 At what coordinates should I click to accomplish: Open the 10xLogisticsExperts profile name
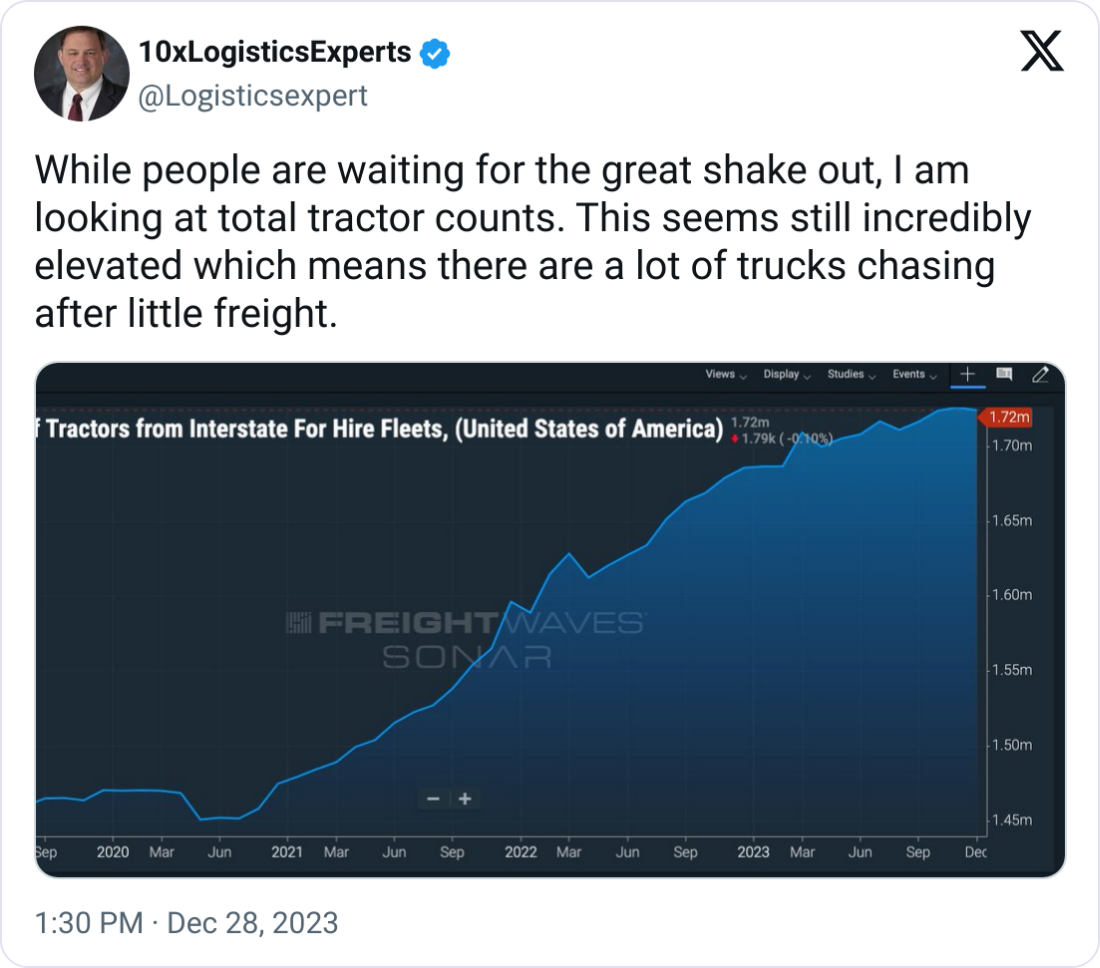point(274,52)
